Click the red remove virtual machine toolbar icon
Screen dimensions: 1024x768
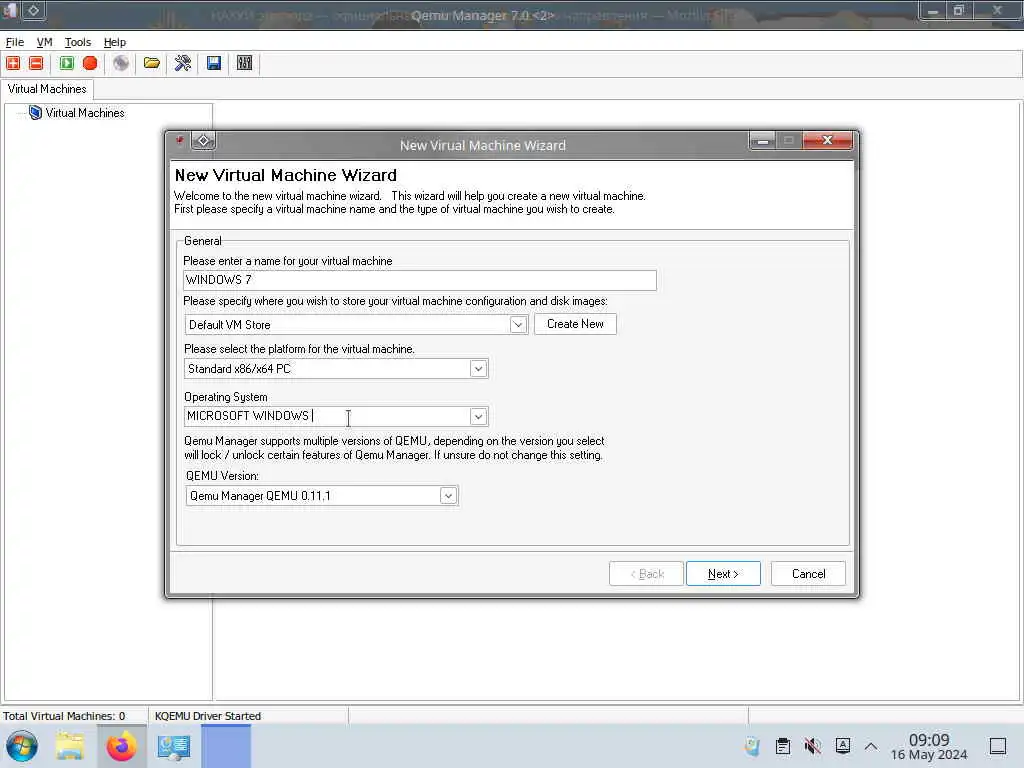[36, 63]
